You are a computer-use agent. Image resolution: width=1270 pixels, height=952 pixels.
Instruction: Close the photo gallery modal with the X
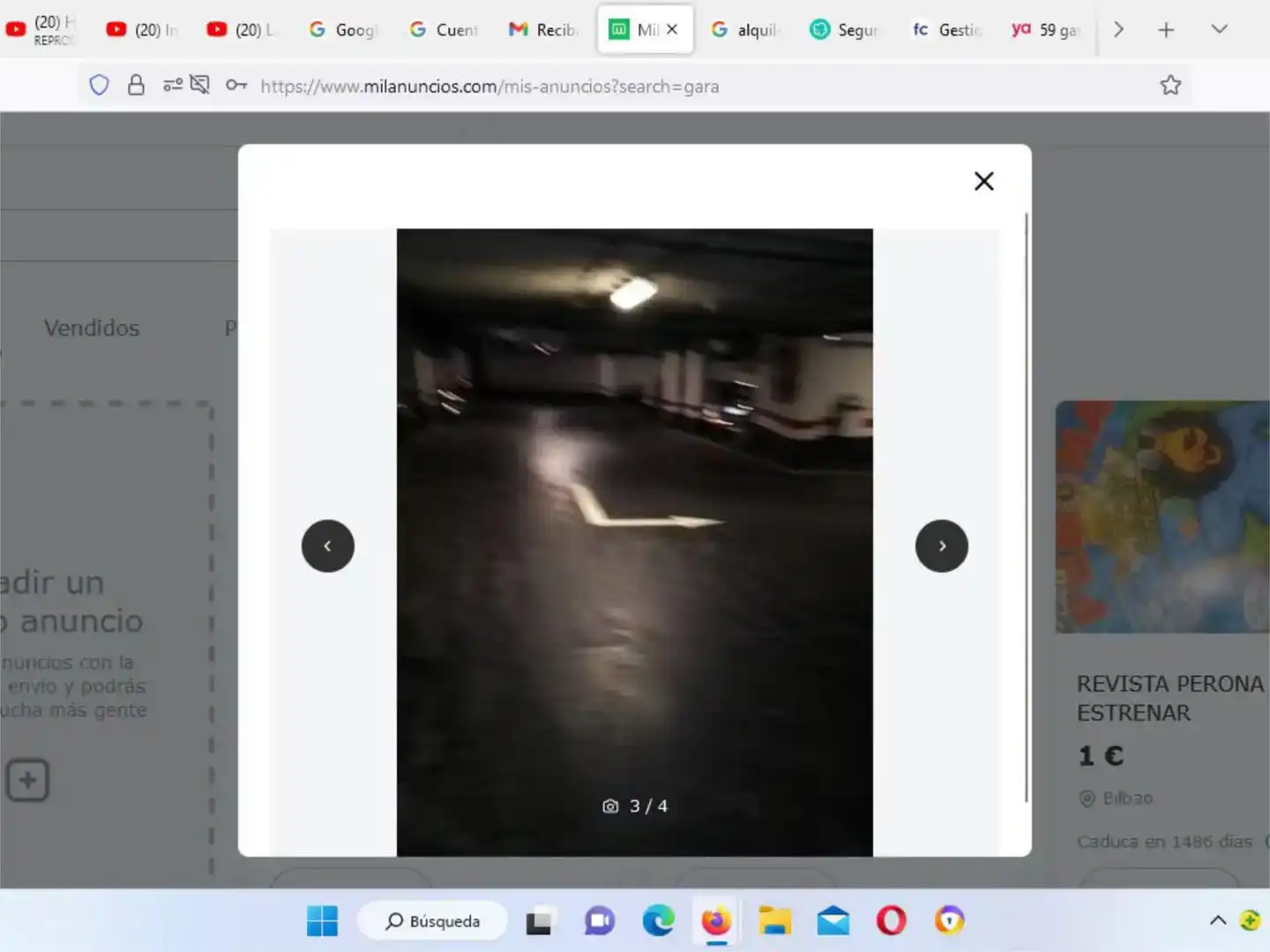click(x=983, y=181)
